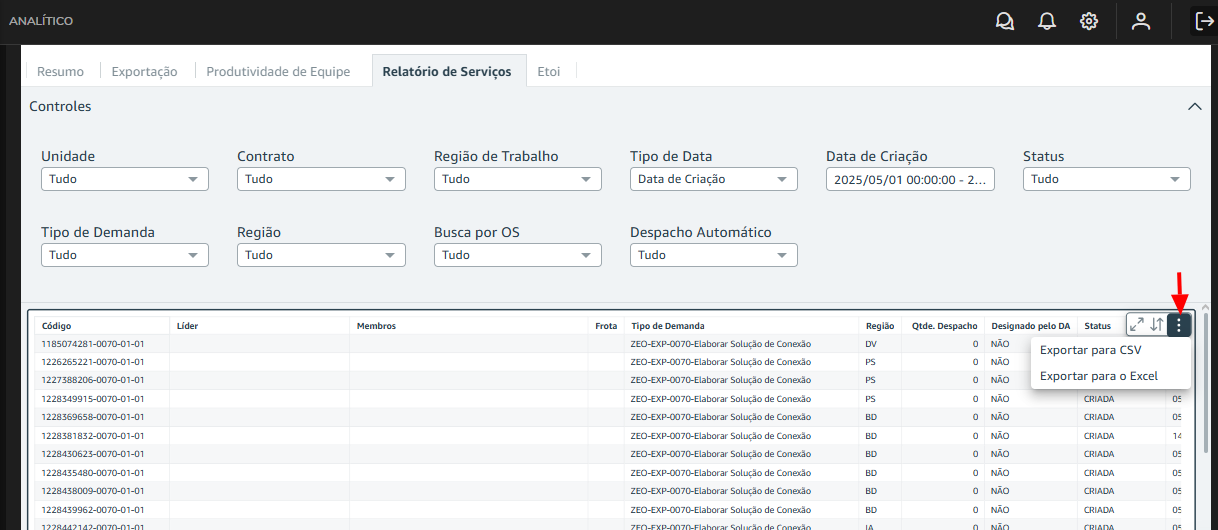This screenshot has height=530, width=1218.
Task: Click the logout icon
Action: click(1204, 21)
